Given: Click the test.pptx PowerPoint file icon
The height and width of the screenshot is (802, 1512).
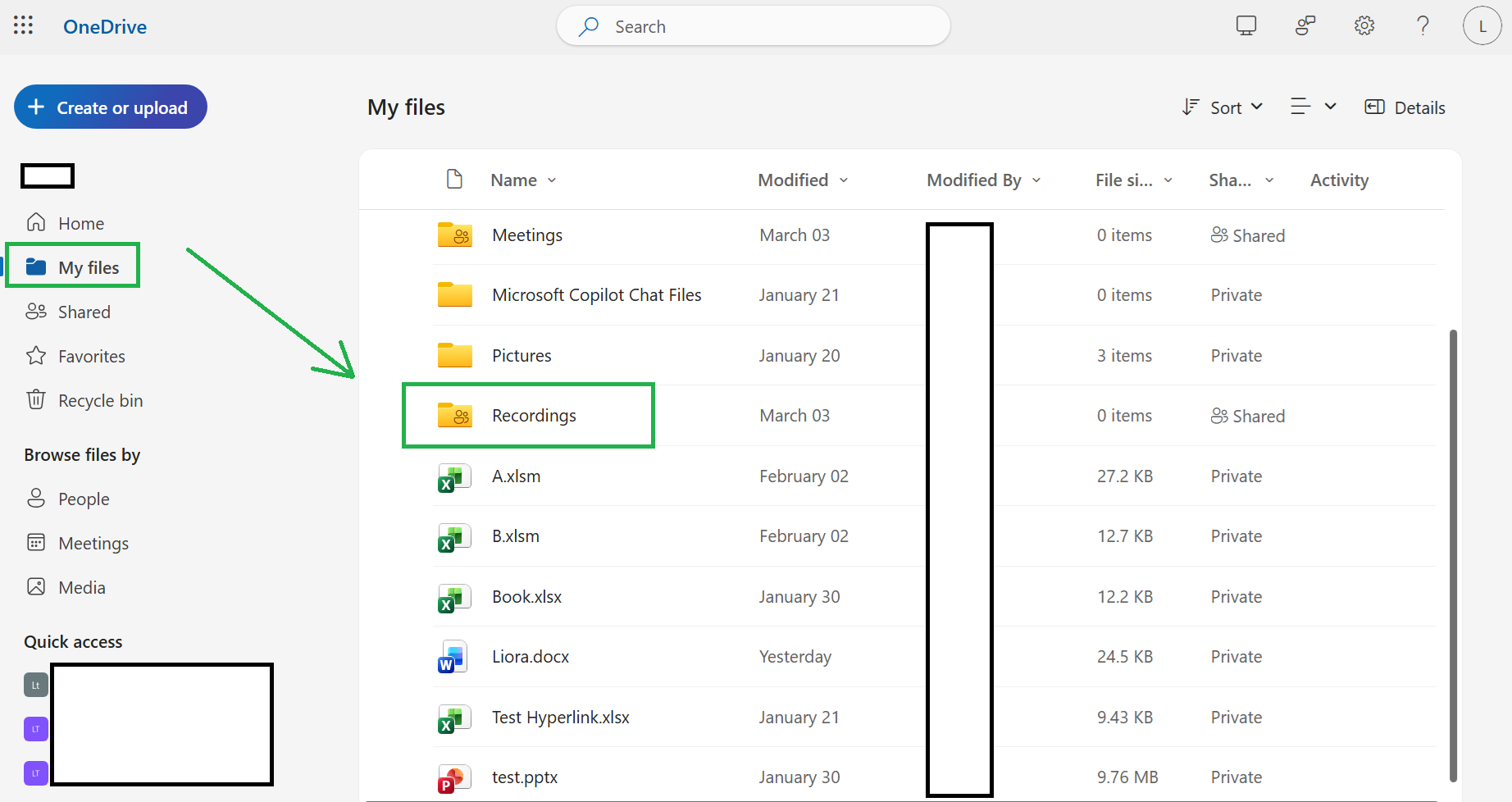Looking at the screenshot, I should 453,778.
